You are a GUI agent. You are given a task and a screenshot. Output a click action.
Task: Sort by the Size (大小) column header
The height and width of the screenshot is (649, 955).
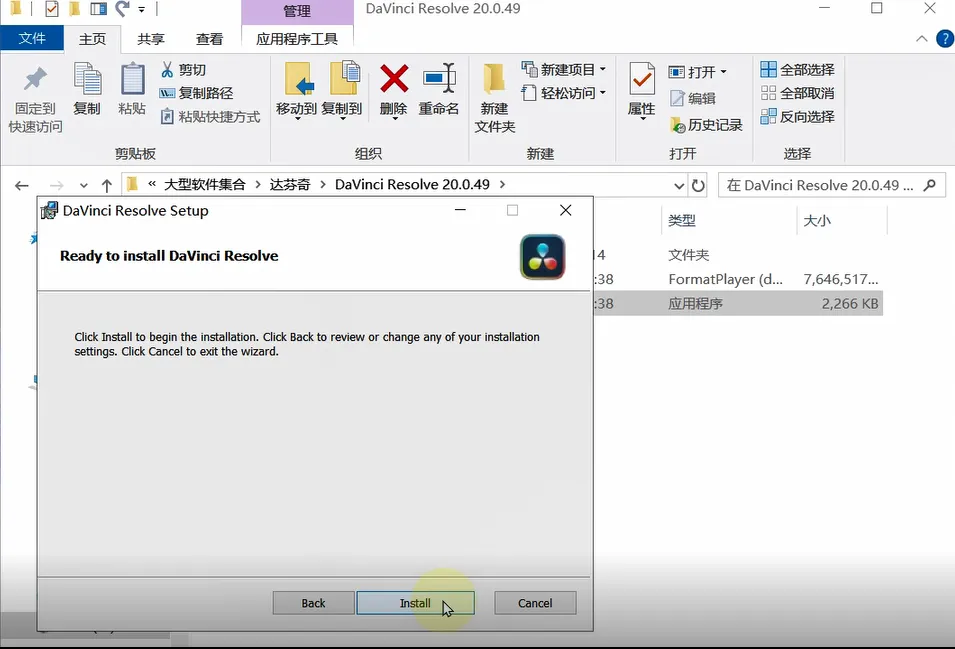pos(817,220)
